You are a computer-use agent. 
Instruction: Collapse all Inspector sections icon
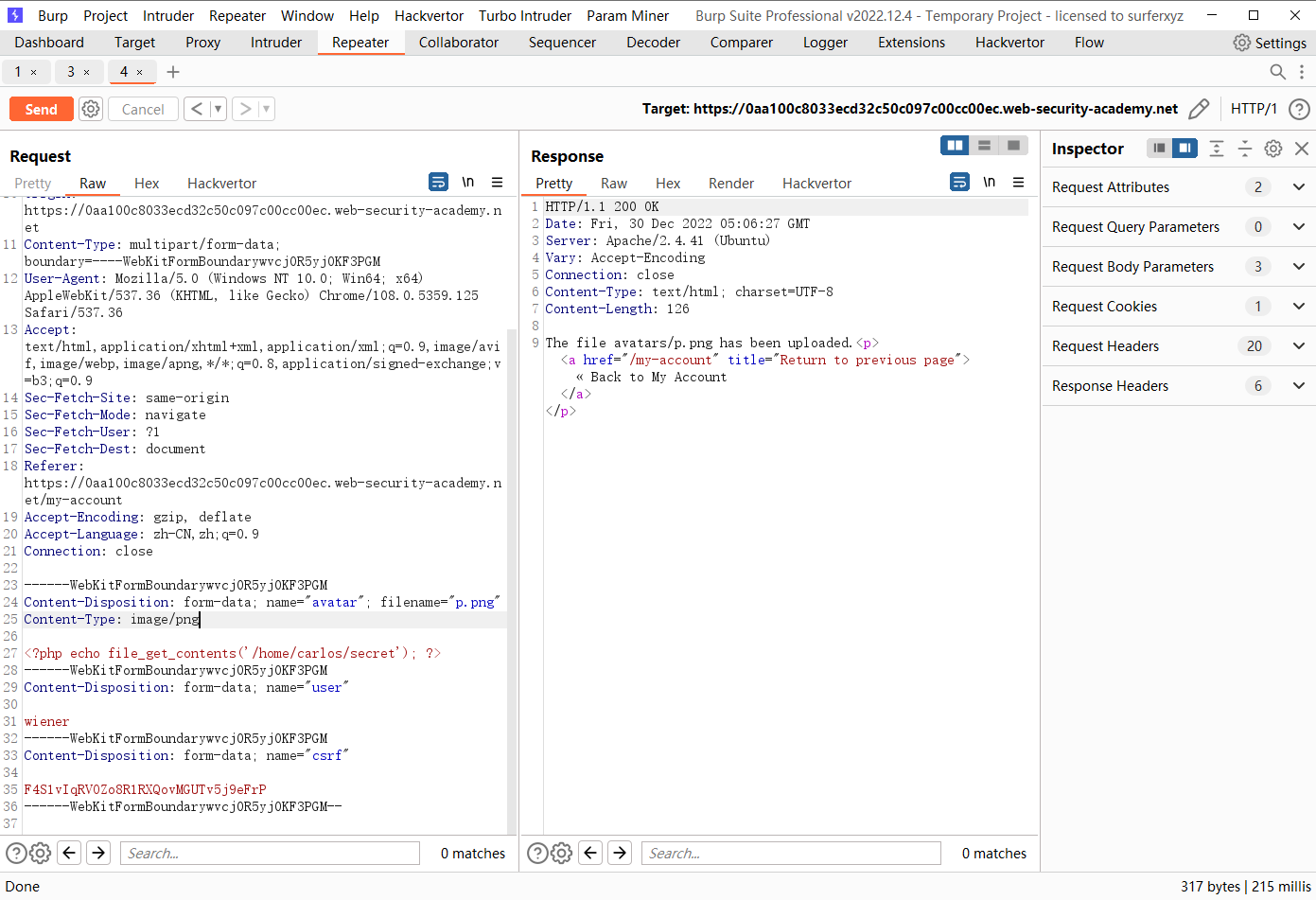click(1245, 149)
